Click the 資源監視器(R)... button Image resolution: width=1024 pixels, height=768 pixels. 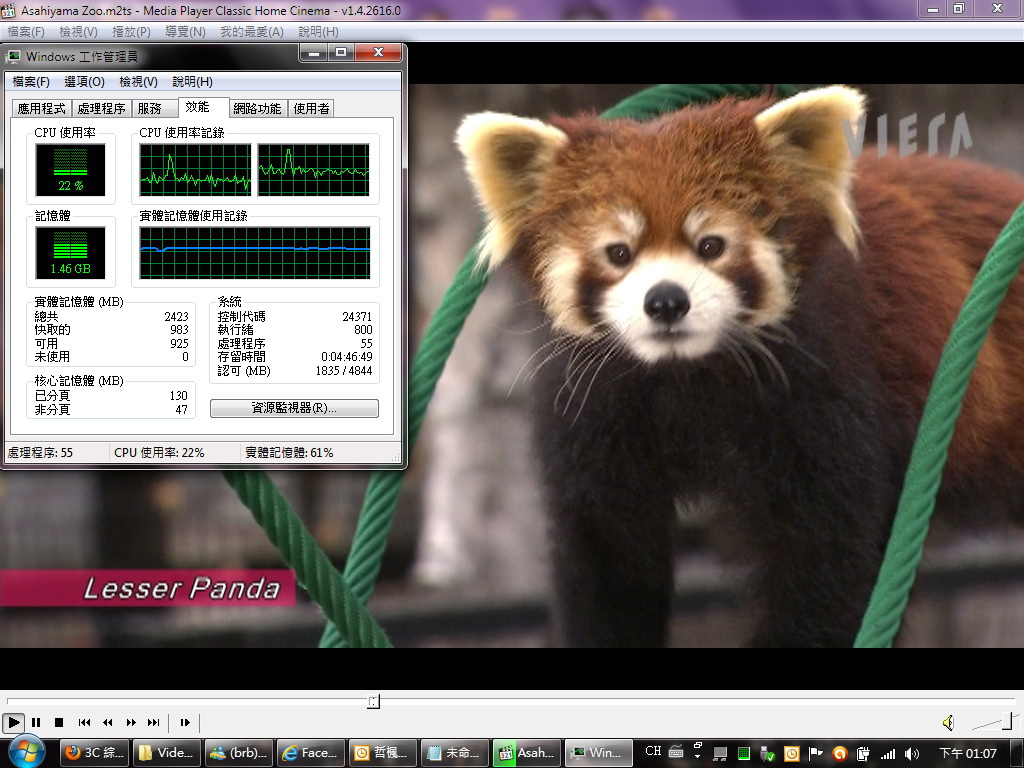point(294,408)
